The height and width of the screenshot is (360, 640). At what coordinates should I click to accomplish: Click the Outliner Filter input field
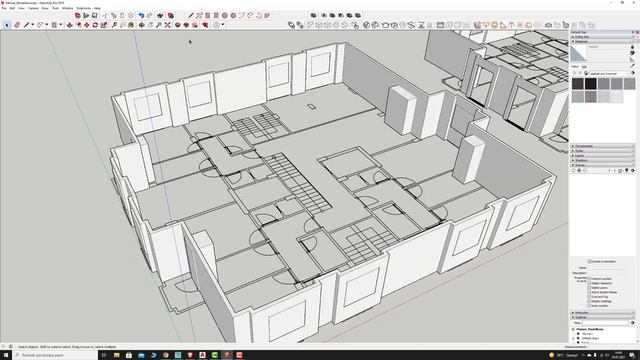point(605,323)
